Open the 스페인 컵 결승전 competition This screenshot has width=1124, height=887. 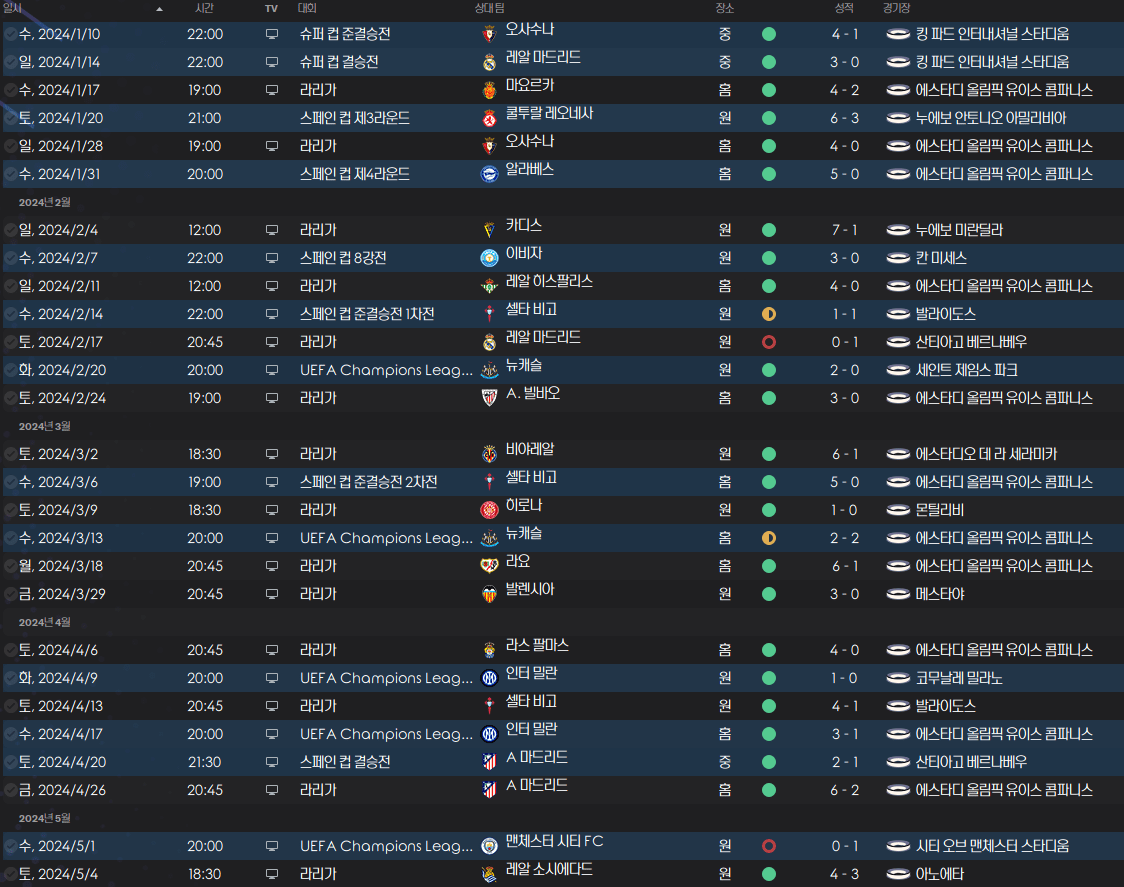tap(345, 762)
